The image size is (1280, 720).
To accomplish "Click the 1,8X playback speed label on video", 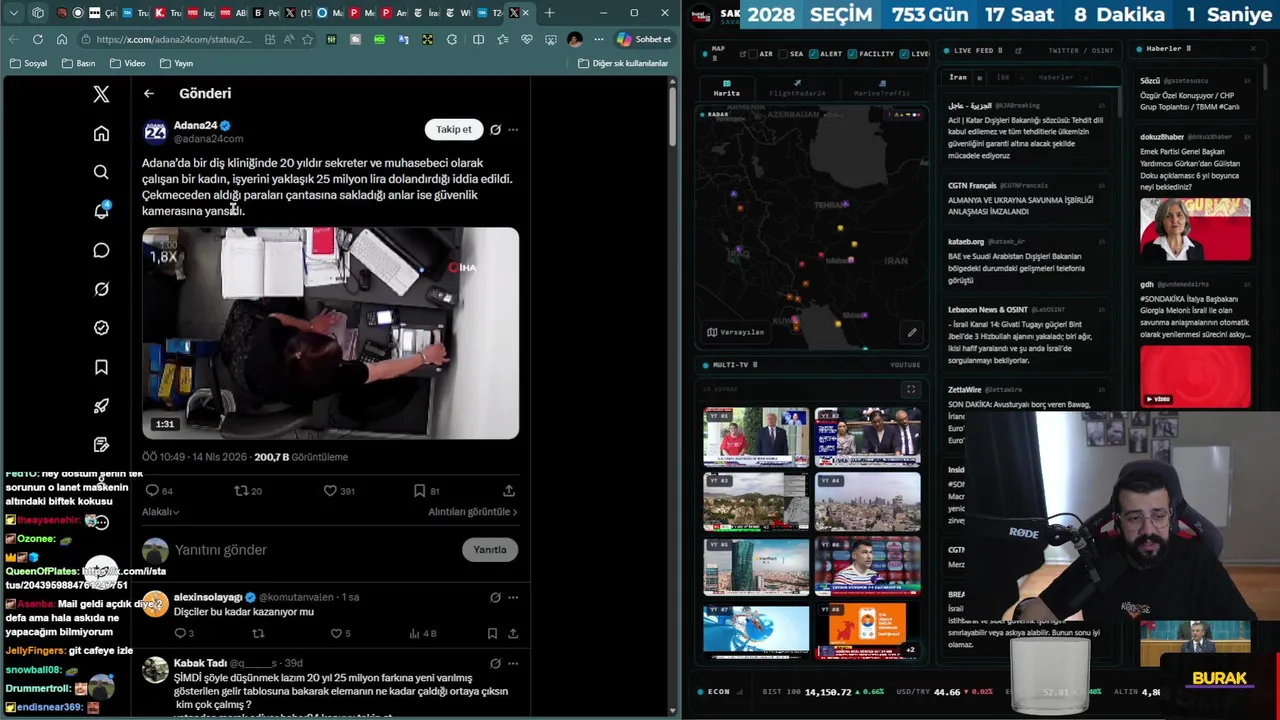I will pos(164,257).
